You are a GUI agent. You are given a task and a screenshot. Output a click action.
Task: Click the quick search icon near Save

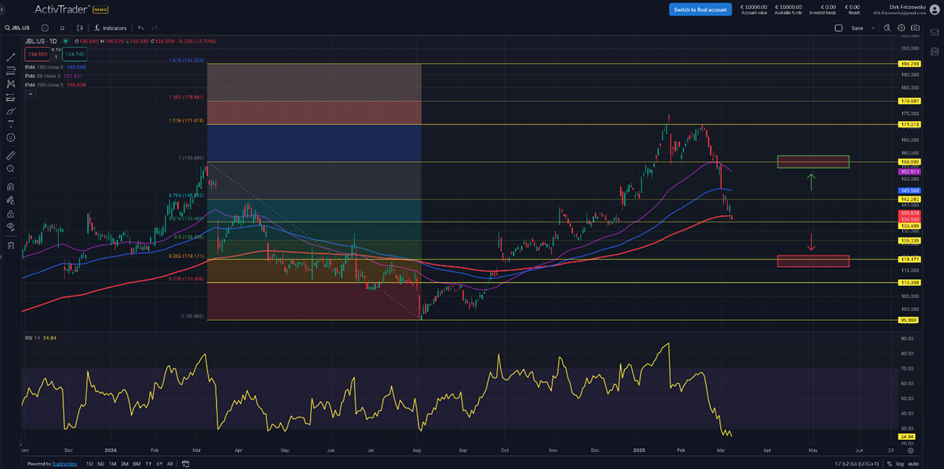pyautogui.click(x=887, y=28)
